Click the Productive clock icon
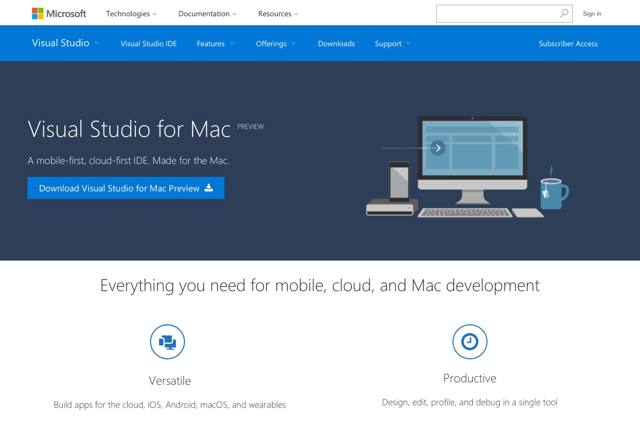Image resolution: width=640 pixels, height=441 pixels. pos(469,341)
